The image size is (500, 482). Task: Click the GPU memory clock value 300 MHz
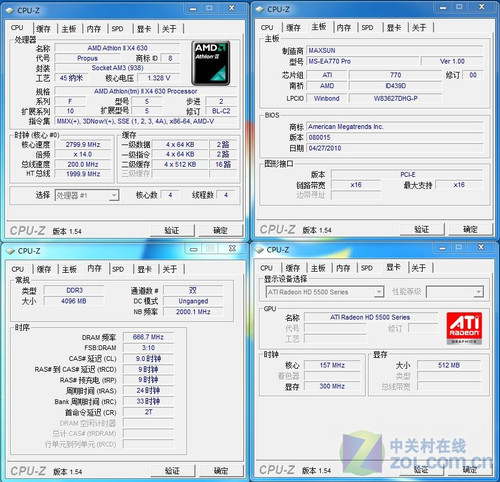coord(332,386)
